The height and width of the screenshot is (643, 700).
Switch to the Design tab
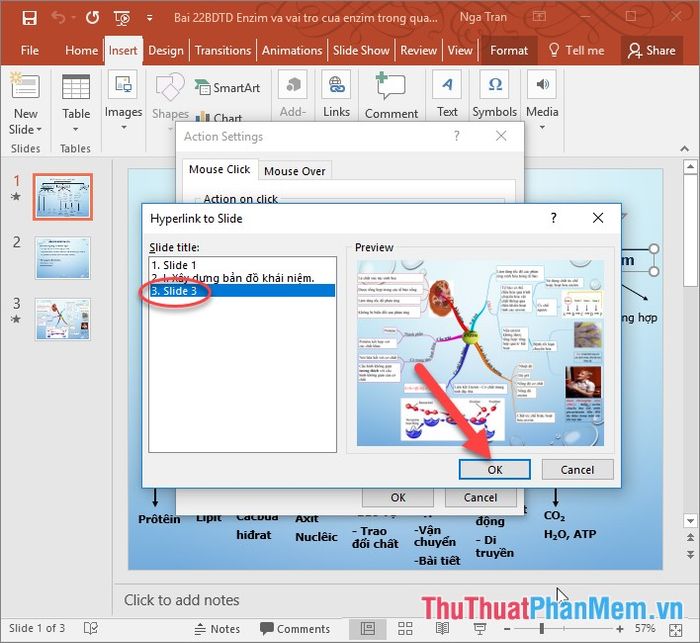point(166,50)
